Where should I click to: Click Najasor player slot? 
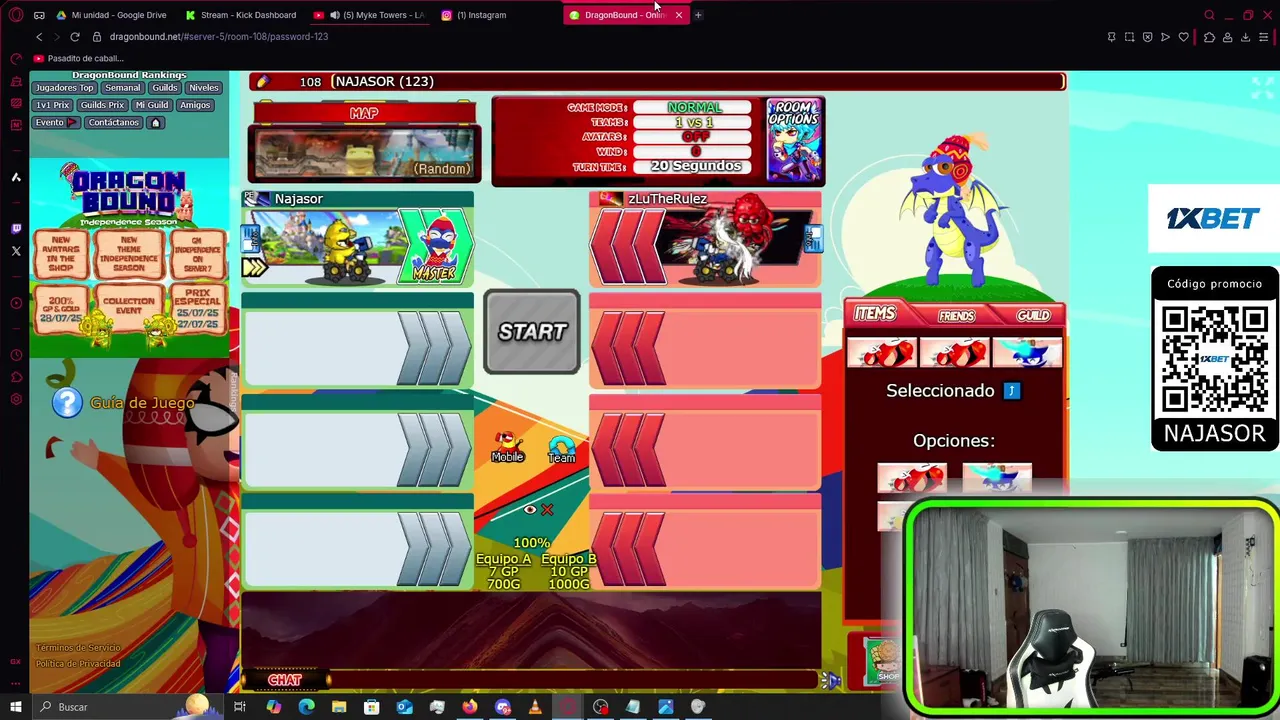click(x=357, y=238)
